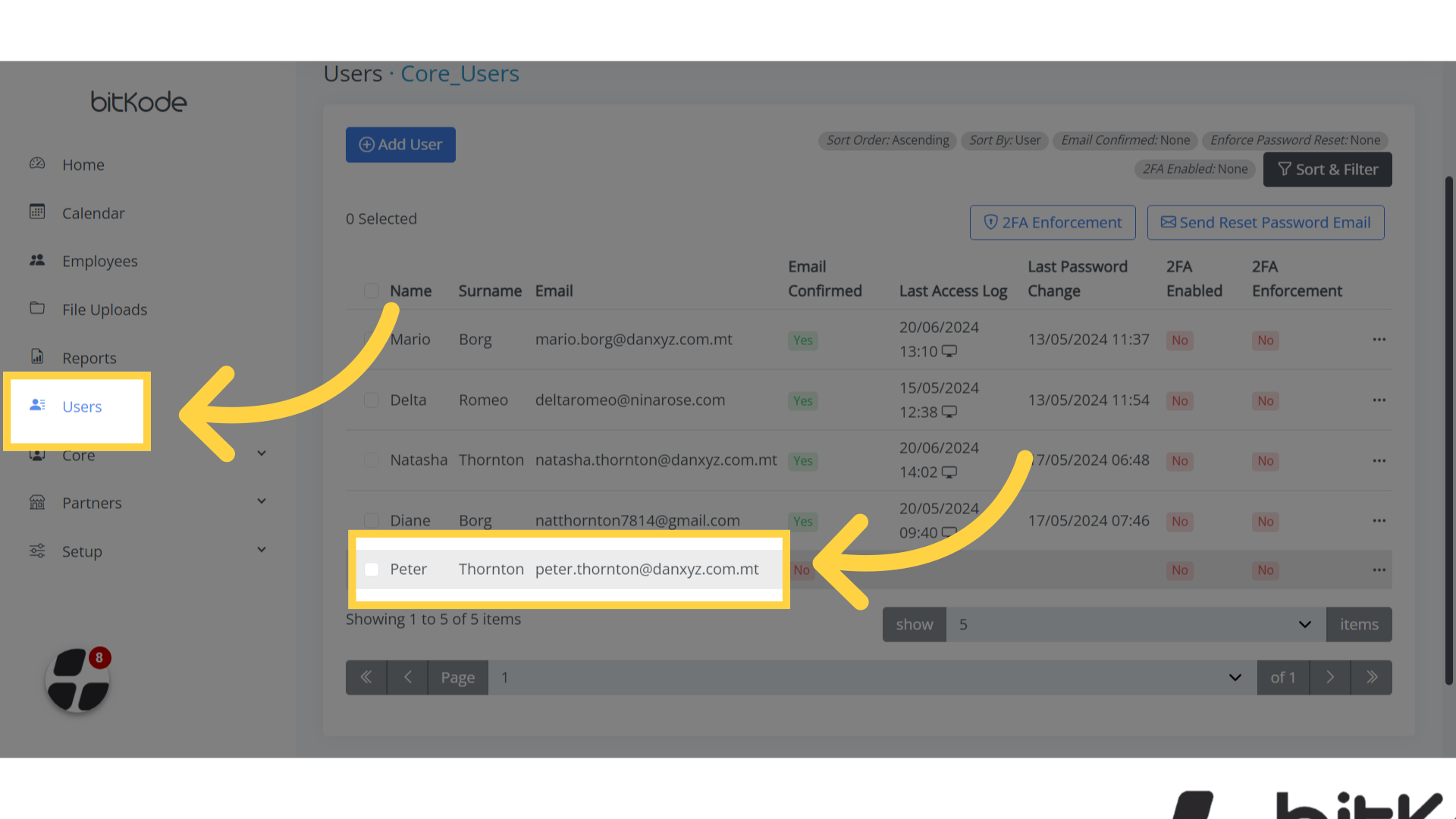The image size is (1456, 819).
Task: Click the Home icon in the sidebar
Action: tap(37, 164)
